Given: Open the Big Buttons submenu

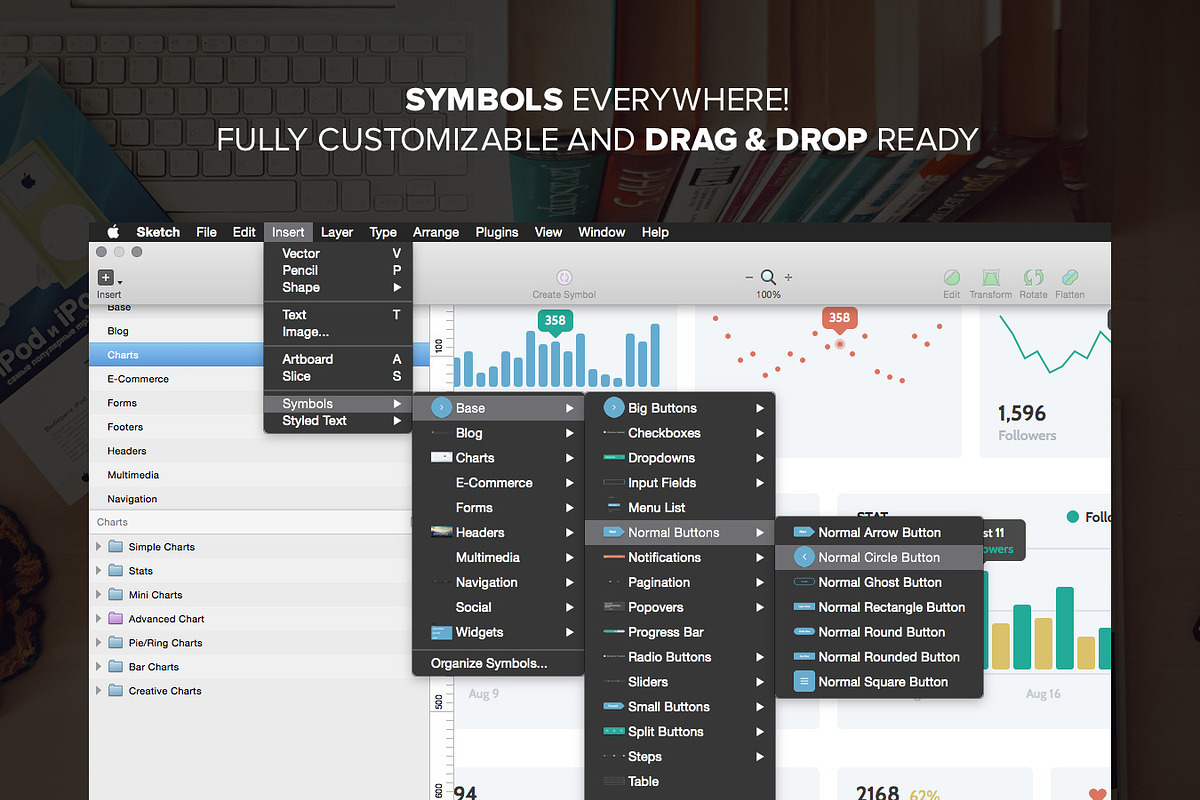Looking at the screenshot, I should click(x=680, y=408).
